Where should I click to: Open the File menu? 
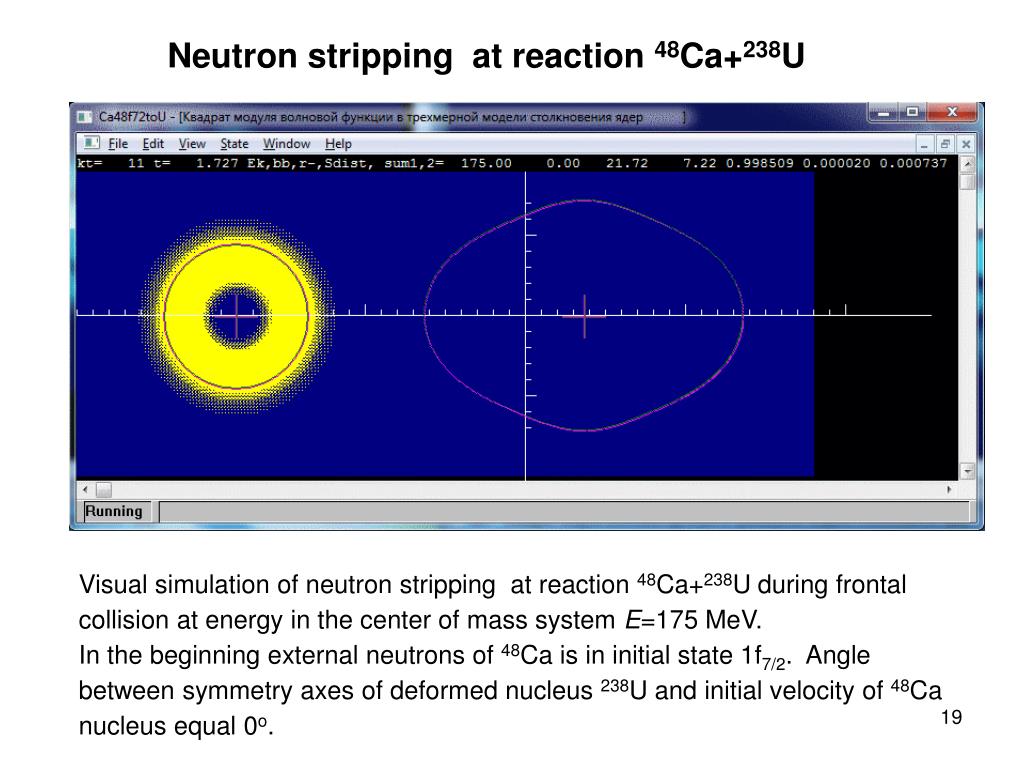[118, 144]
